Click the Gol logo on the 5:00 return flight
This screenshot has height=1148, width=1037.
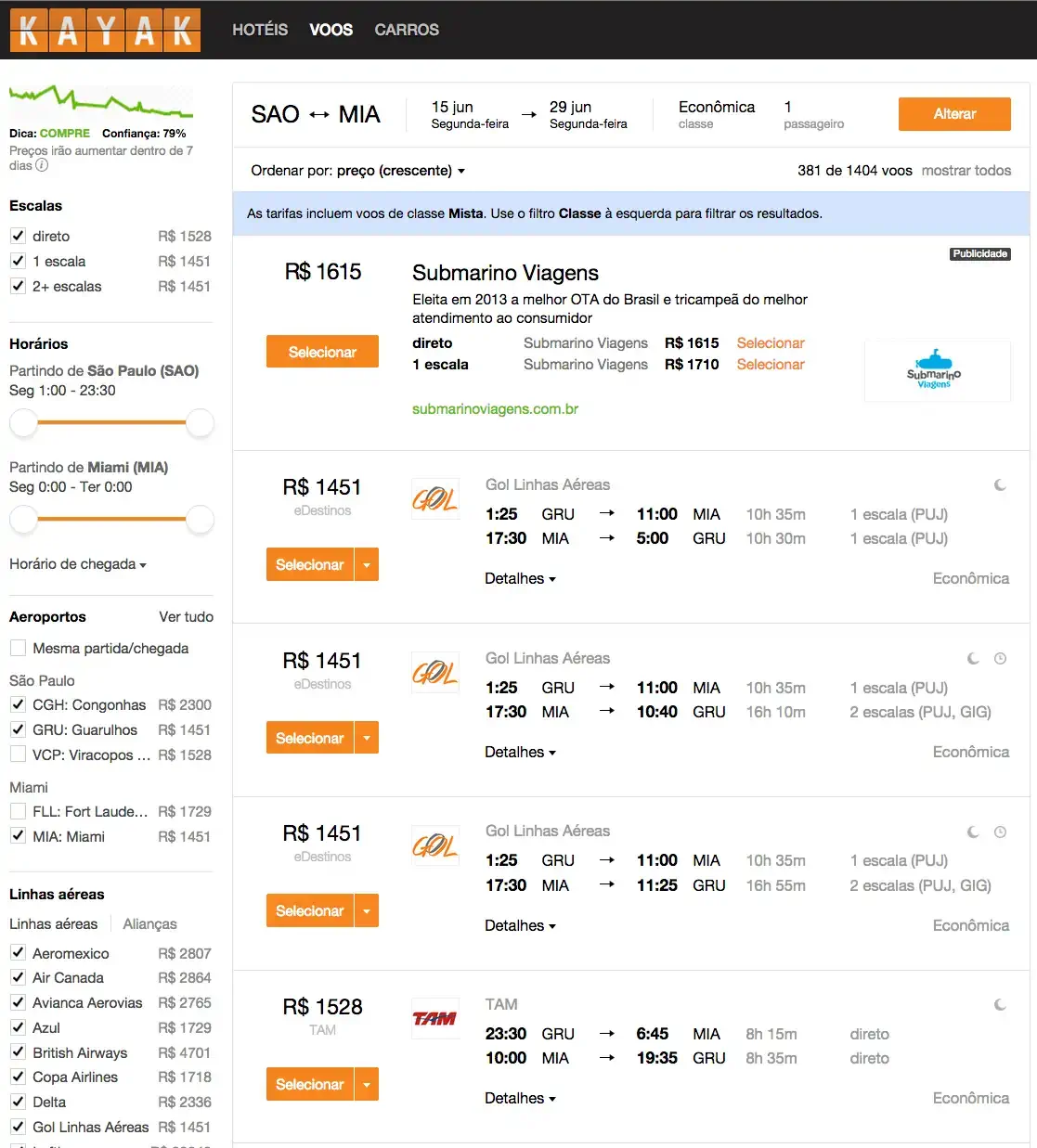click(435, 498)
